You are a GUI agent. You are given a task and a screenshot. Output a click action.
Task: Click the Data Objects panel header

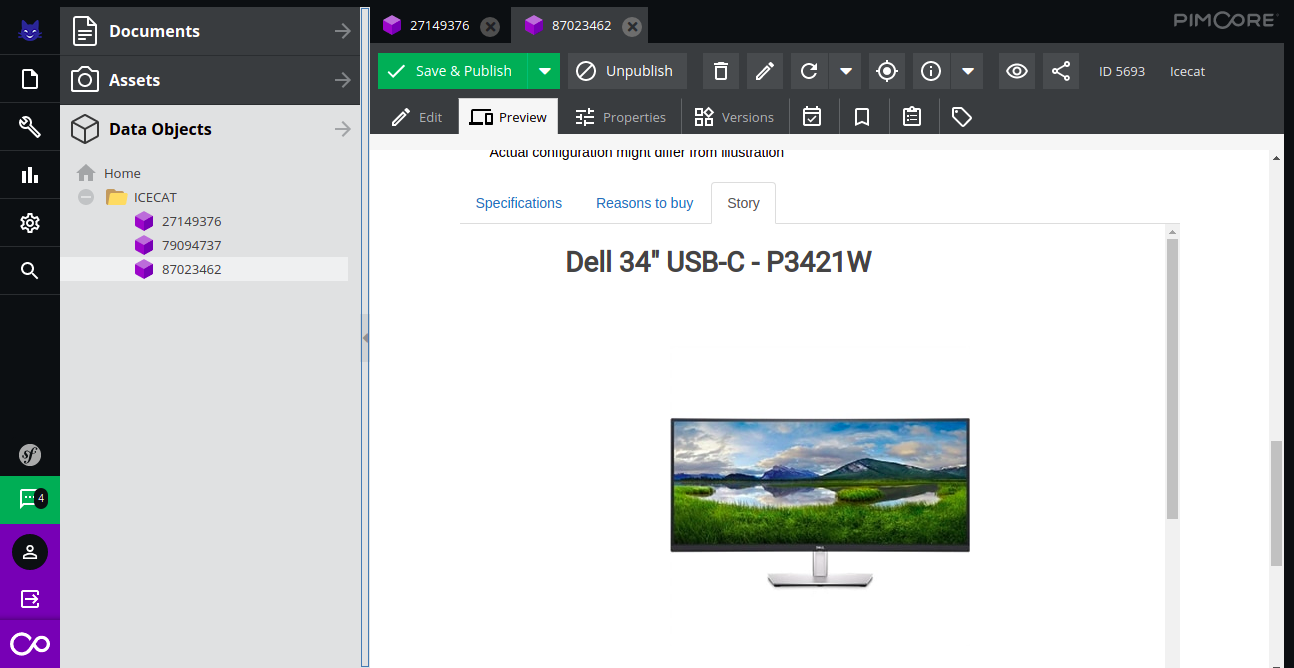point(210,129)
